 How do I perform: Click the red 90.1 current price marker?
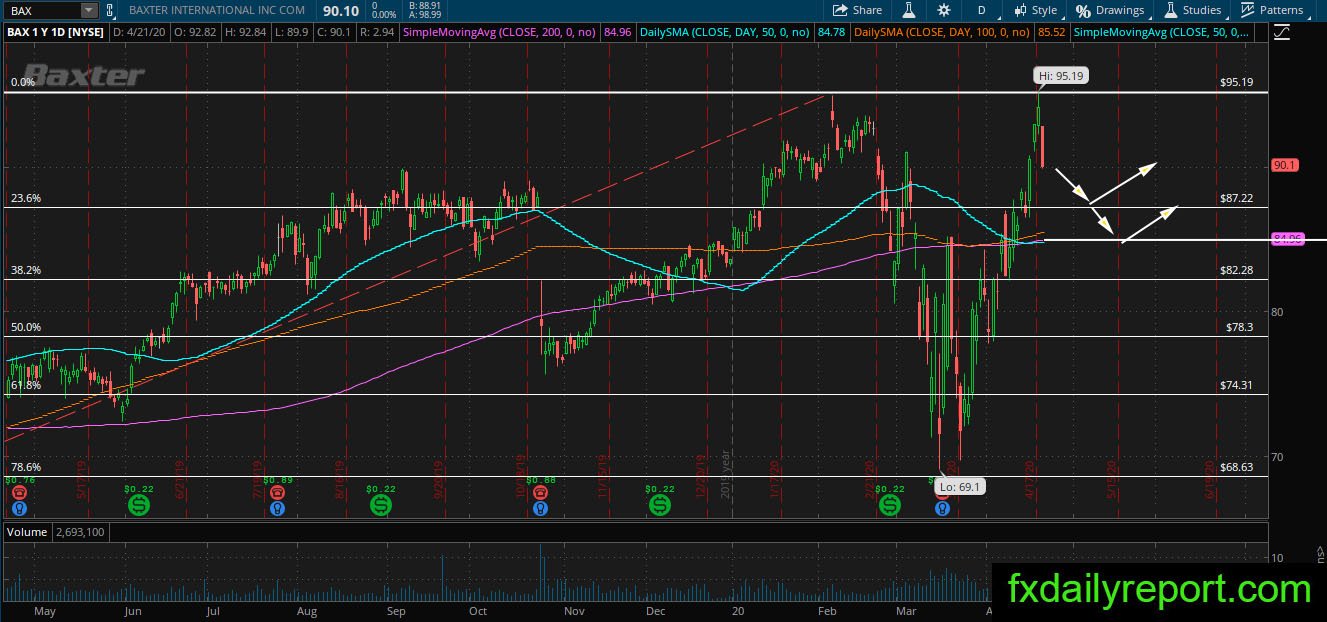click(x=1284, y=165)
